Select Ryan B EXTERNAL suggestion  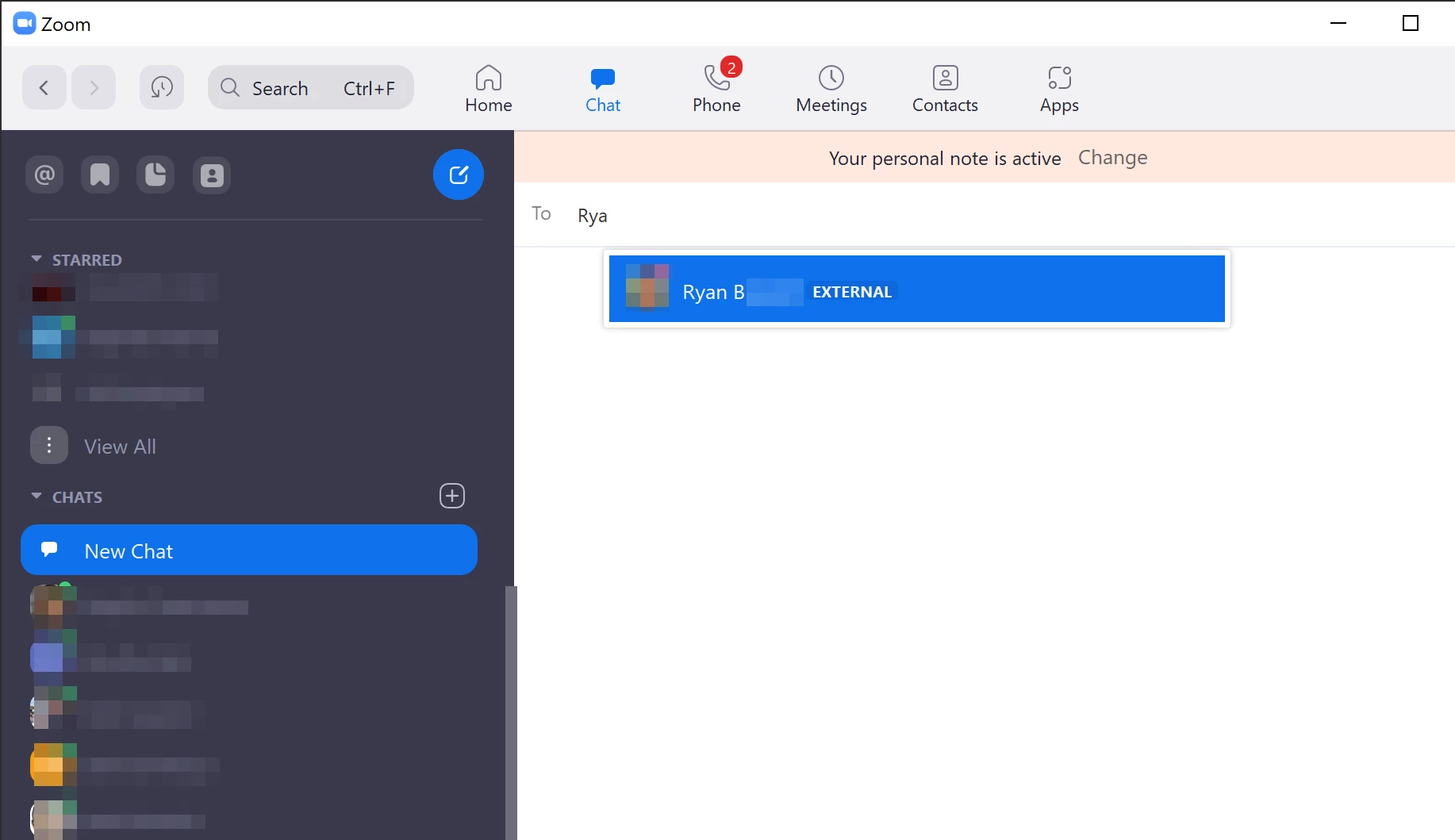[x=916, y=289]
